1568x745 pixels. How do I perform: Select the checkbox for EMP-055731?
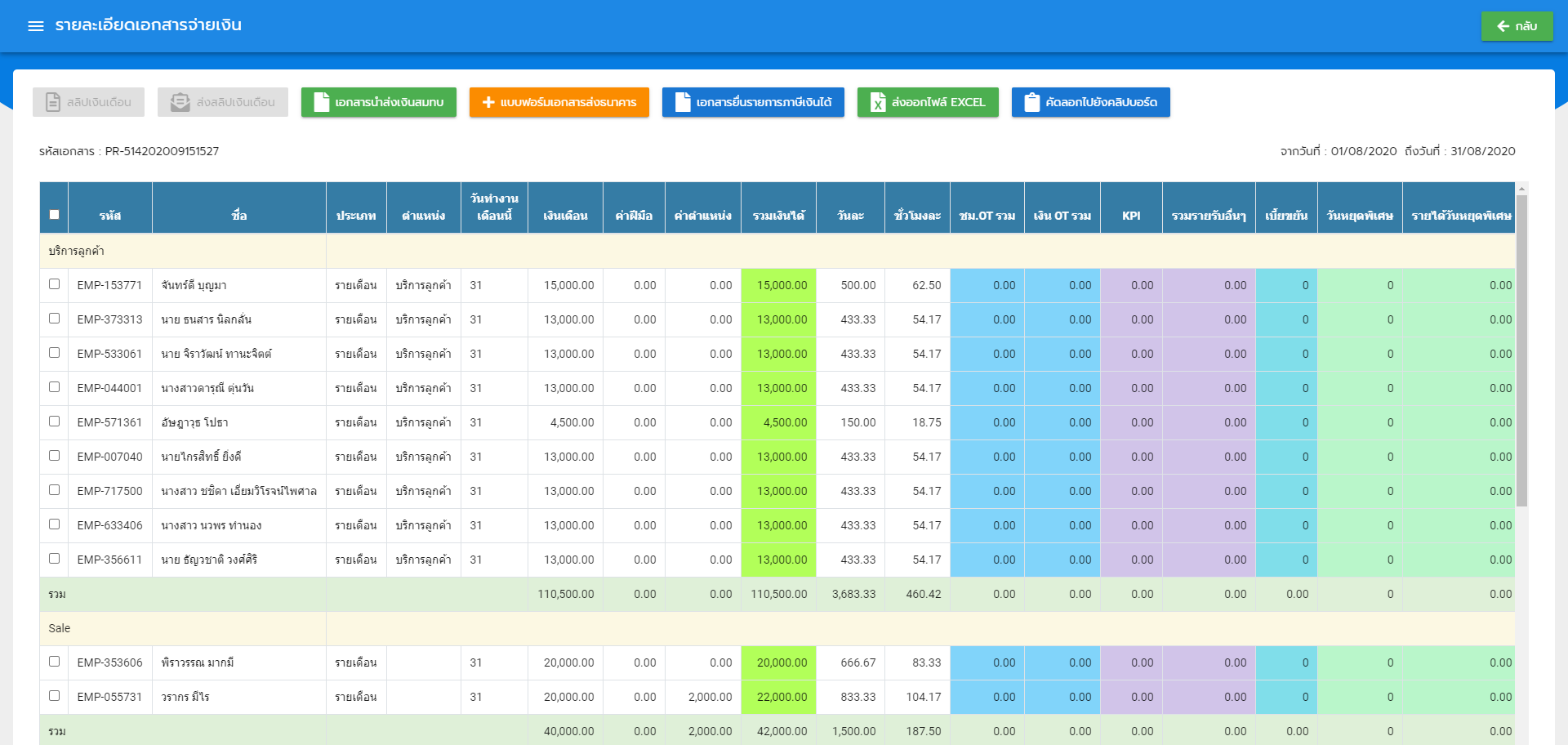[54, 696]
